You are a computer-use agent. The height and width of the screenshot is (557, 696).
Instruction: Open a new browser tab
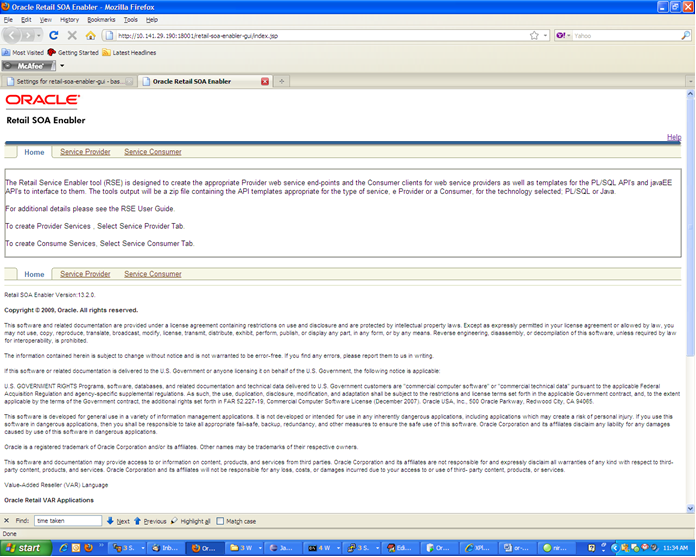click(x=281, y=81)
